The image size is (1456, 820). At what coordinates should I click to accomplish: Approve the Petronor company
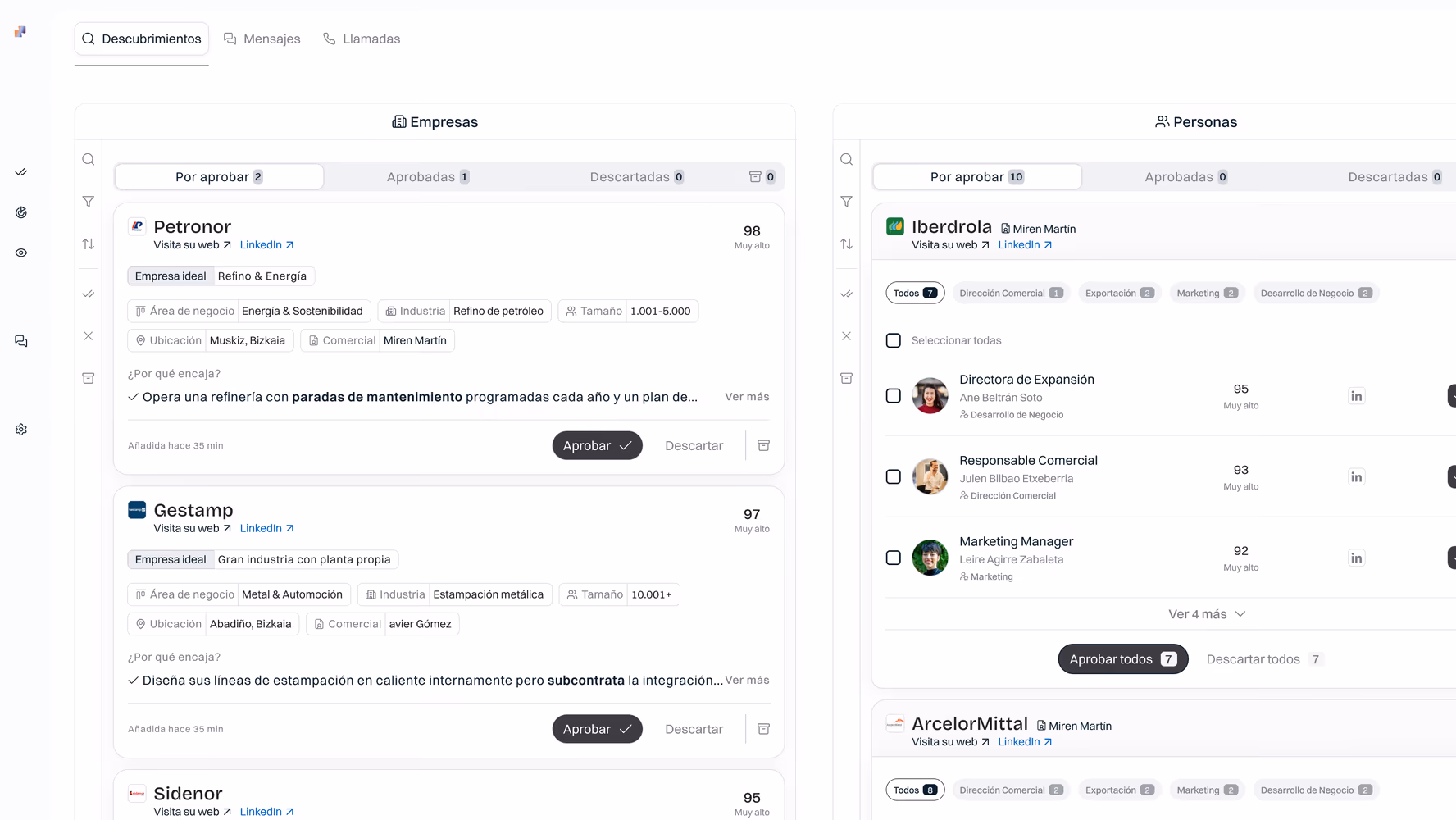click(597, 445)
